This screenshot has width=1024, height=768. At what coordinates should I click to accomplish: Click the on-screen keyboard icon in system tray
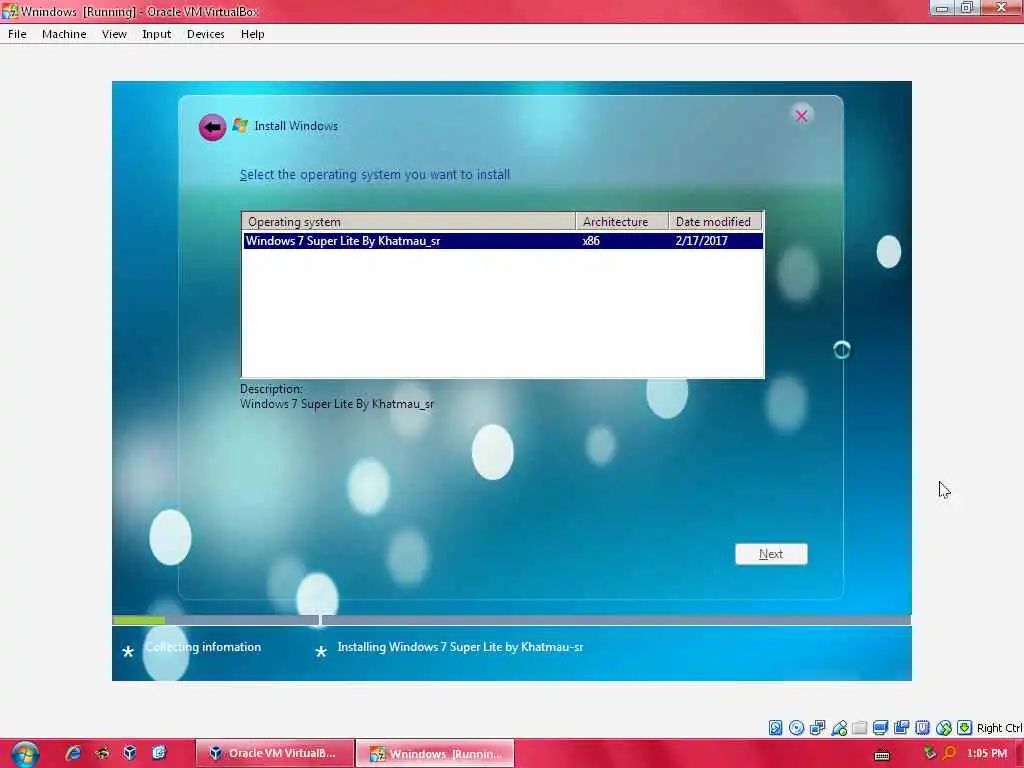coord(882,756)
